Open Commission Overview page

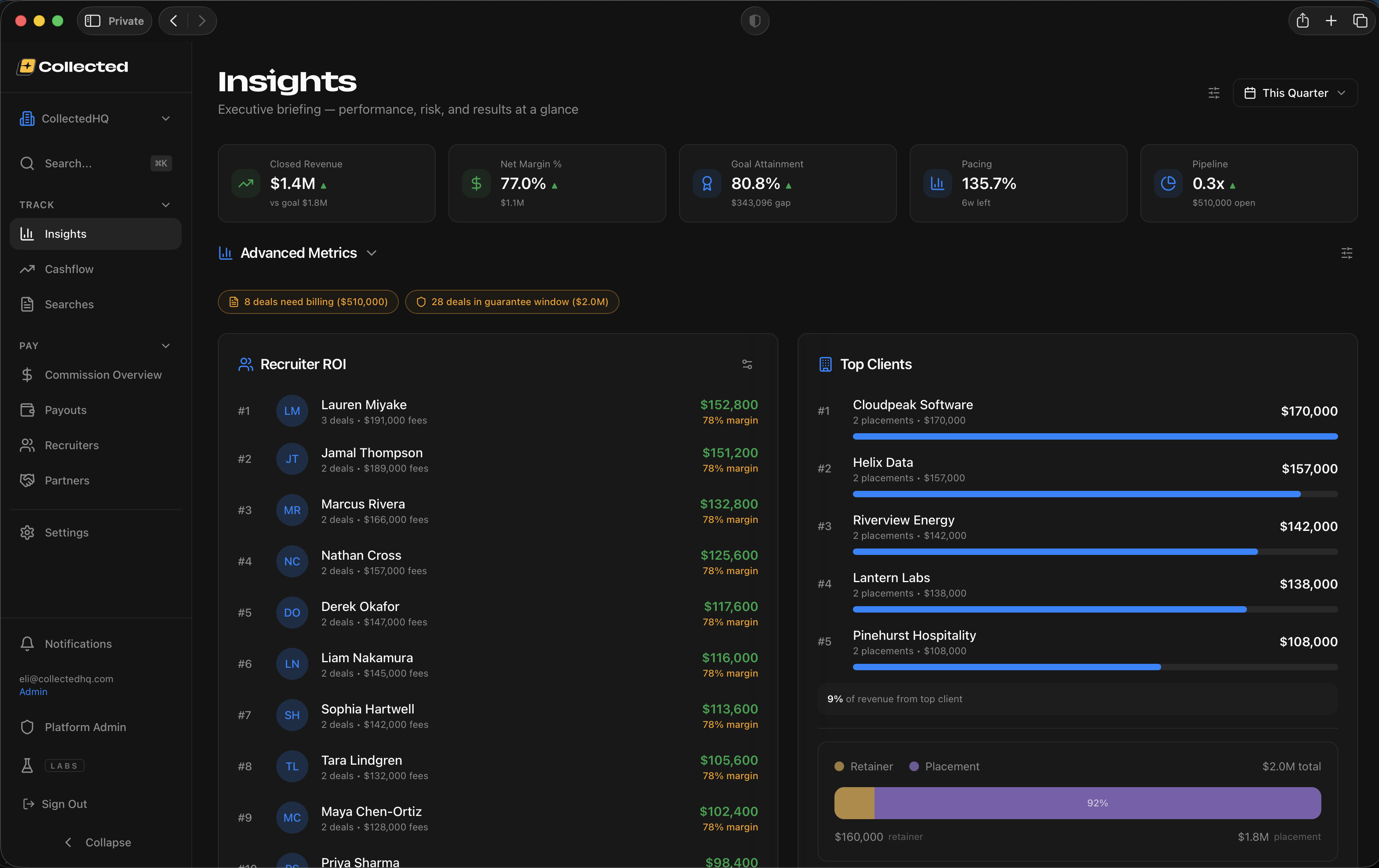point(103,375)
